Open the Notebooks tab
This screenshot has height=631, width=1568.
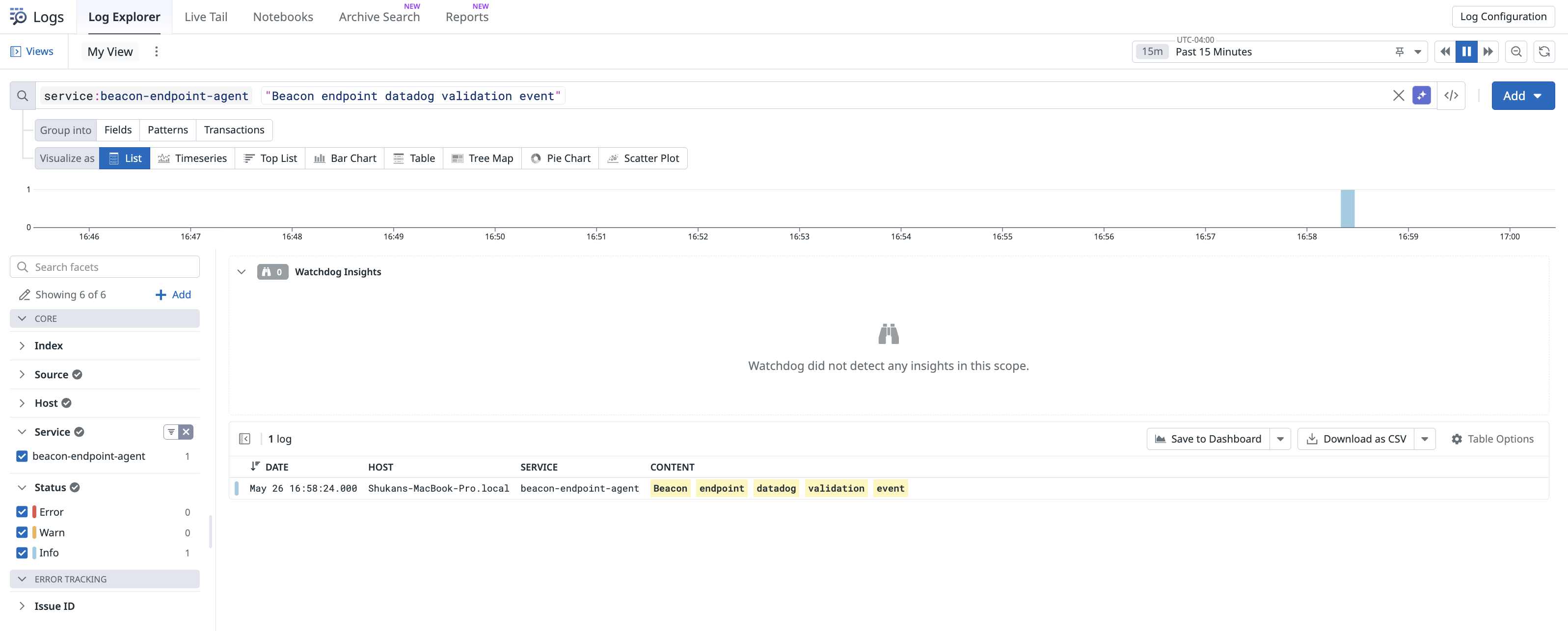pos(283,17)
